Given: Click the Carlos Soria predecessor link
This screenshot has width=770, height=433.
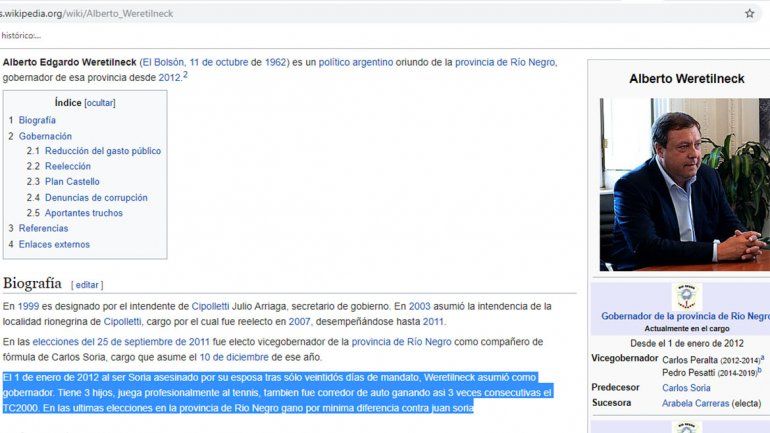Looking at the screenshot, I should pos(686,388).
